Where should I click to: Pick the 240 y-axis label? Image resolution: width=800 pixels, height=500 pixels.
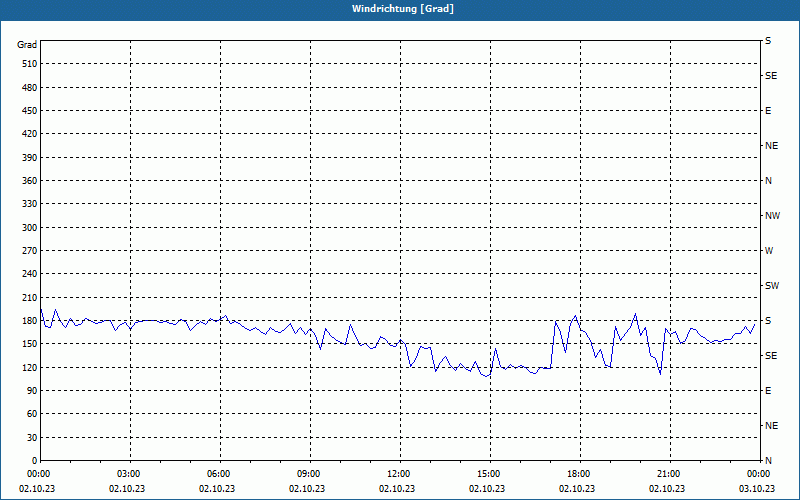(x=30, y=274)
